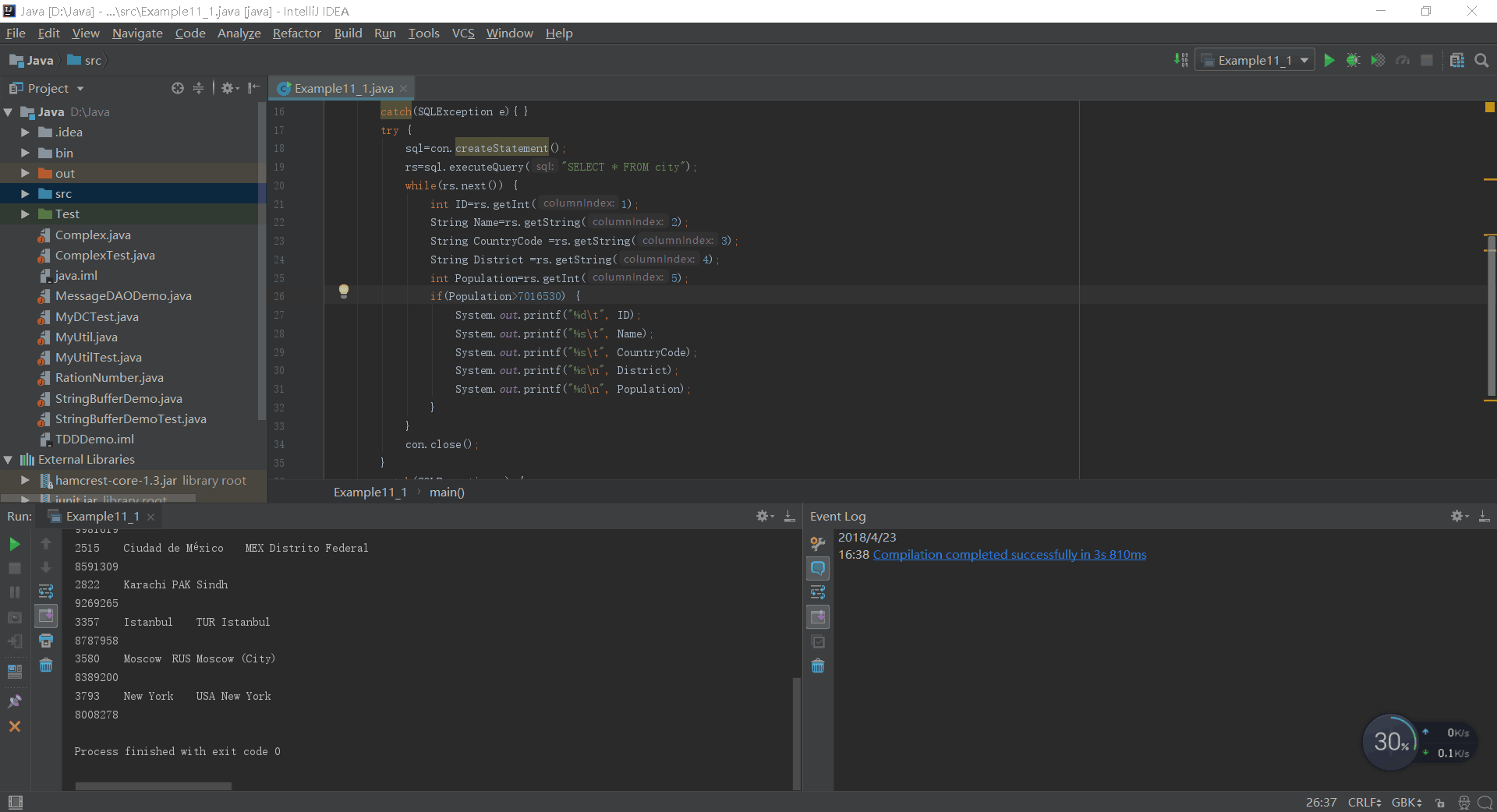The height and width of the screenshot is (812, 1497).
Task: Open MessageDAODemo.java in project tree
Action: coord(123,296)
